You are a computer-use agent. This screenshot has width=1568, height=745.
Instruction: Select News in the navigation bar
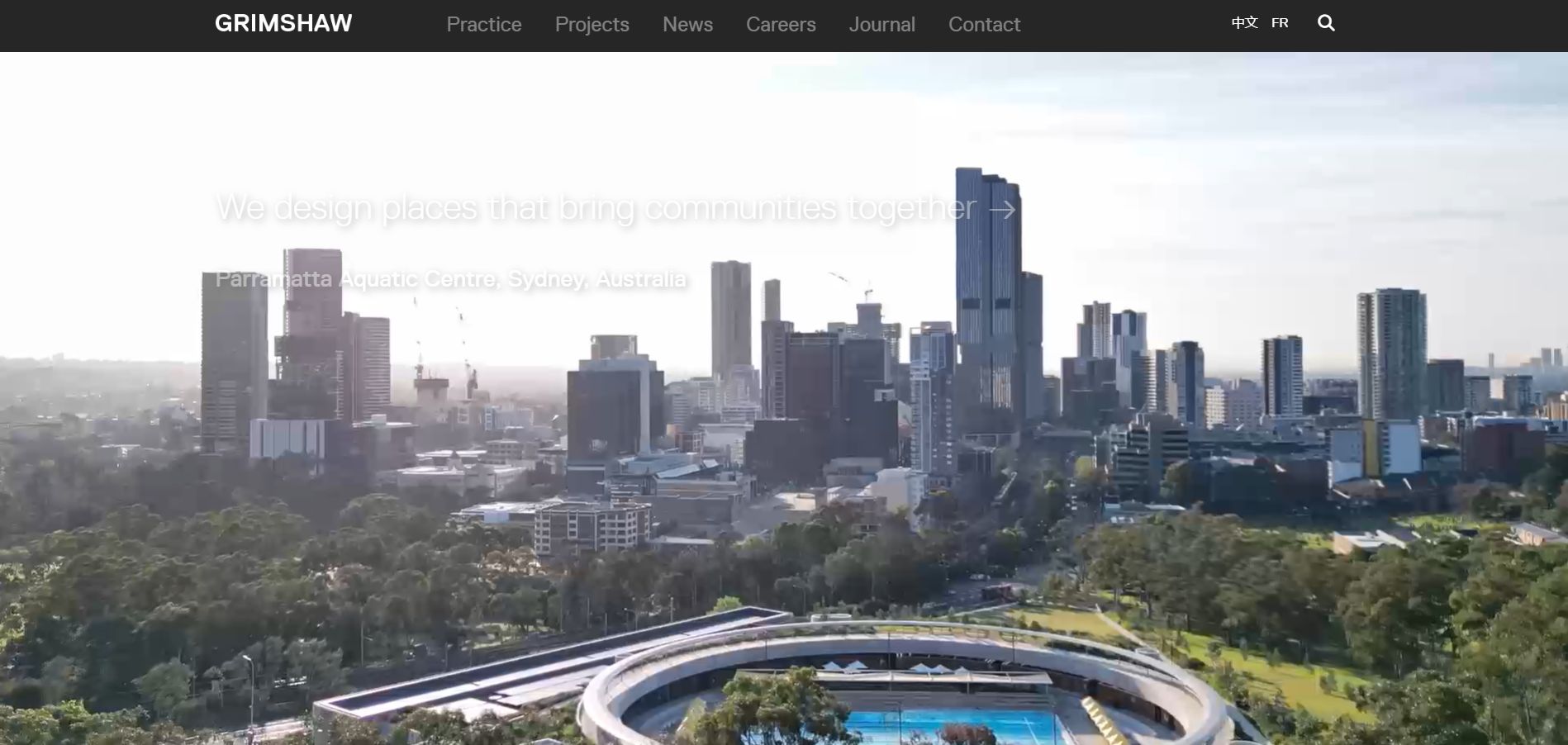[x=687, y=25]
